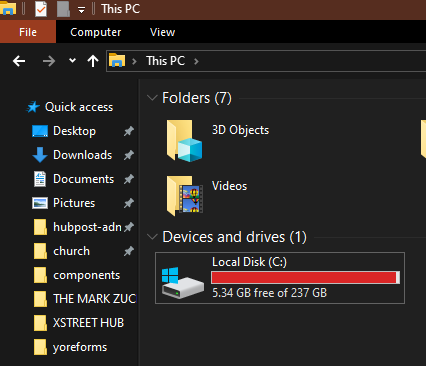Go forward with the right arrow

pos(49,61)
